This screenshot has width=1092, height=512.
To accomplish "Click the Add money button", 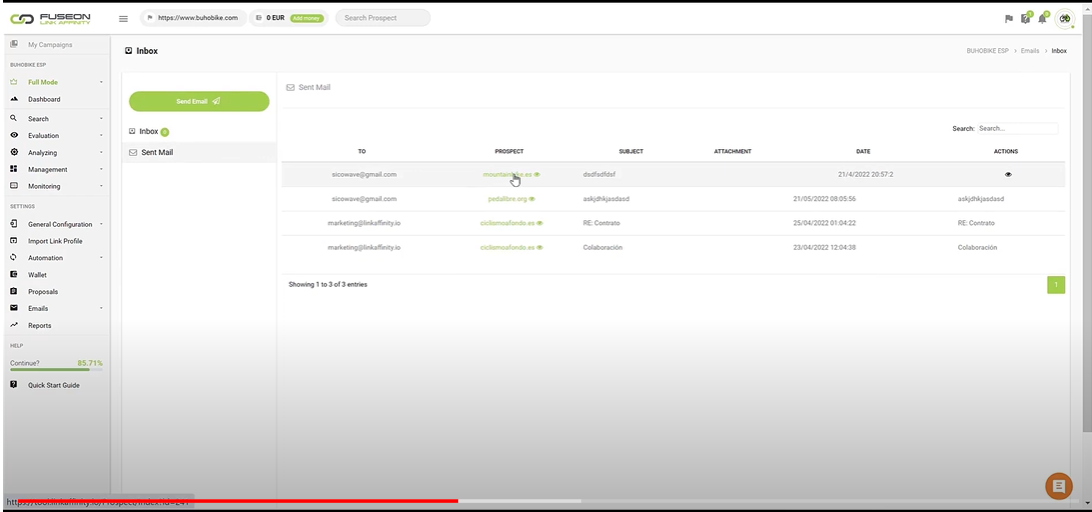I will 307,18.
